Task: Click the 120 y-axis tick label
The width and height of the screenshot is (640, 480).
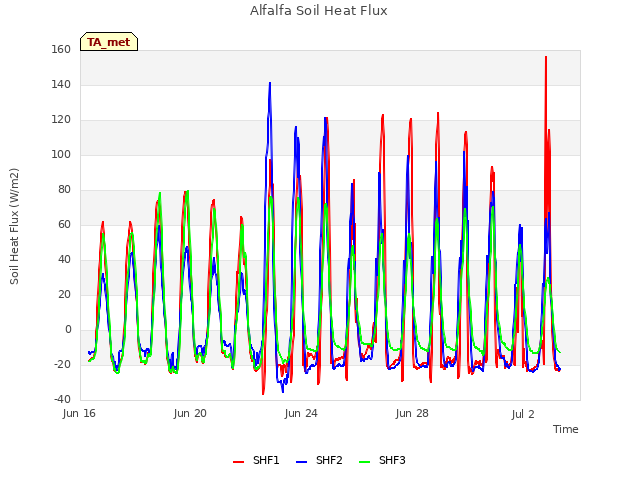Action: tap(61, 120)
